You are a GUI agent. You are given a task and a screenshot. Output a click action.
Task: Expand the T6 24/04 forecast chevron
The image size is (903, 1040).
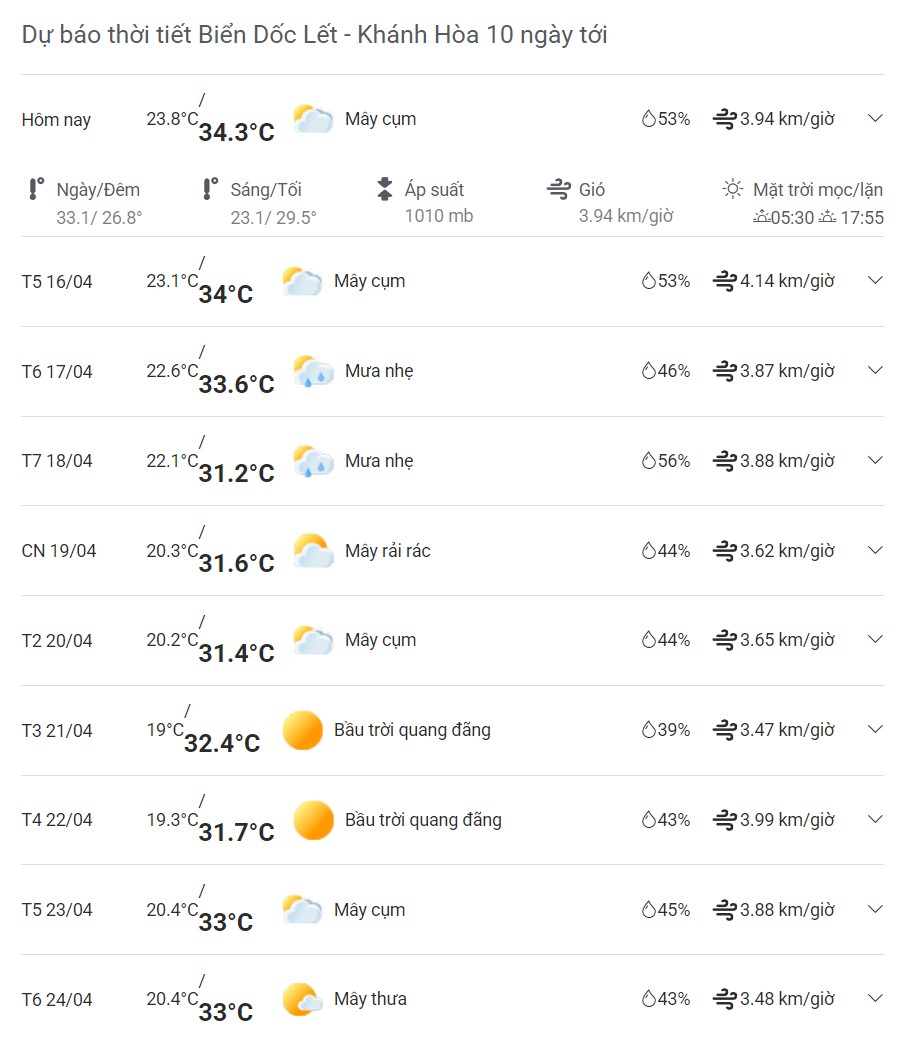pyautogui.click(x=875, y=998)
